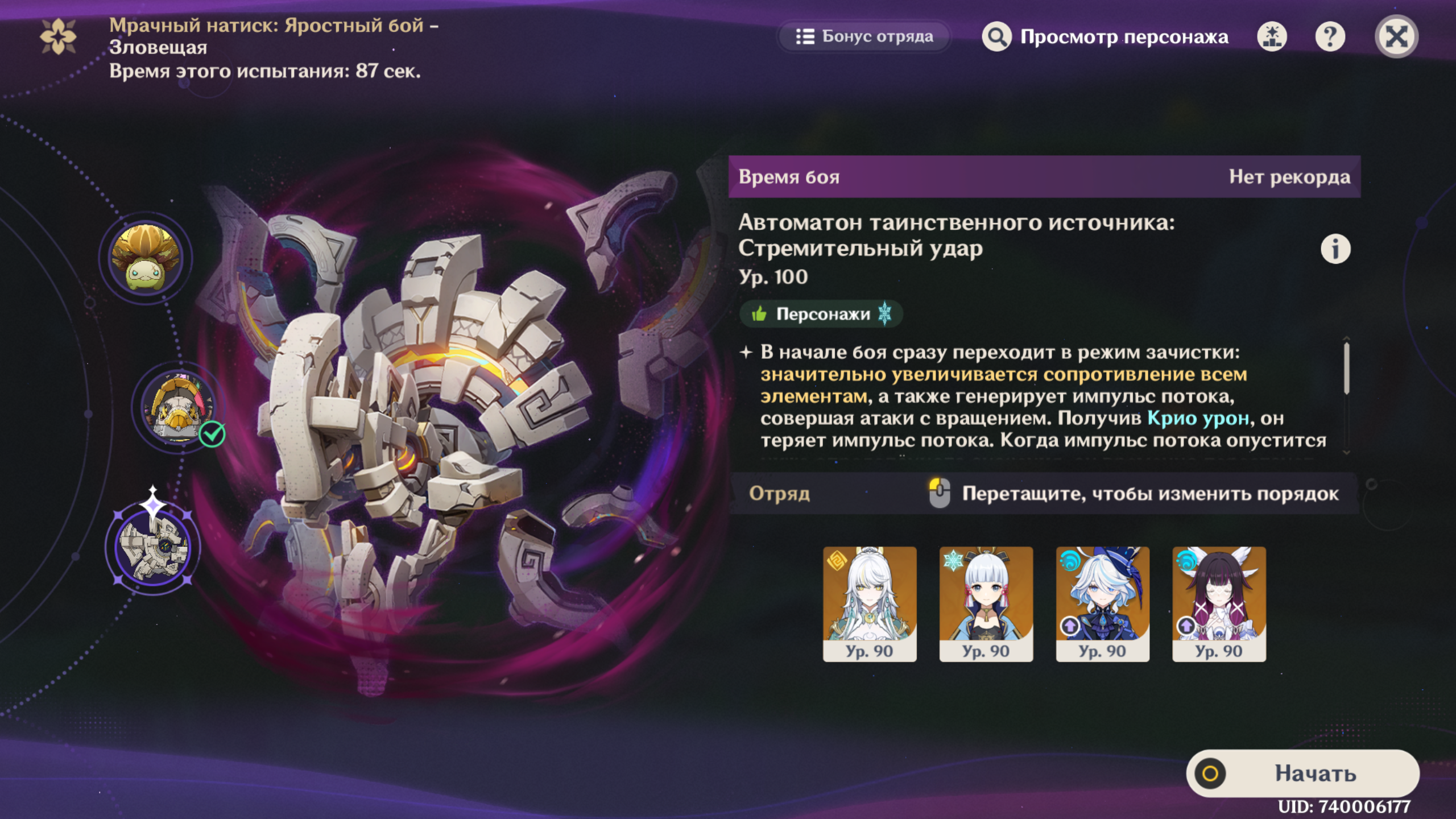Select the stone automaton stage icon
The height and width of the screenshot is (819, 1456).
tap(153, 547)
